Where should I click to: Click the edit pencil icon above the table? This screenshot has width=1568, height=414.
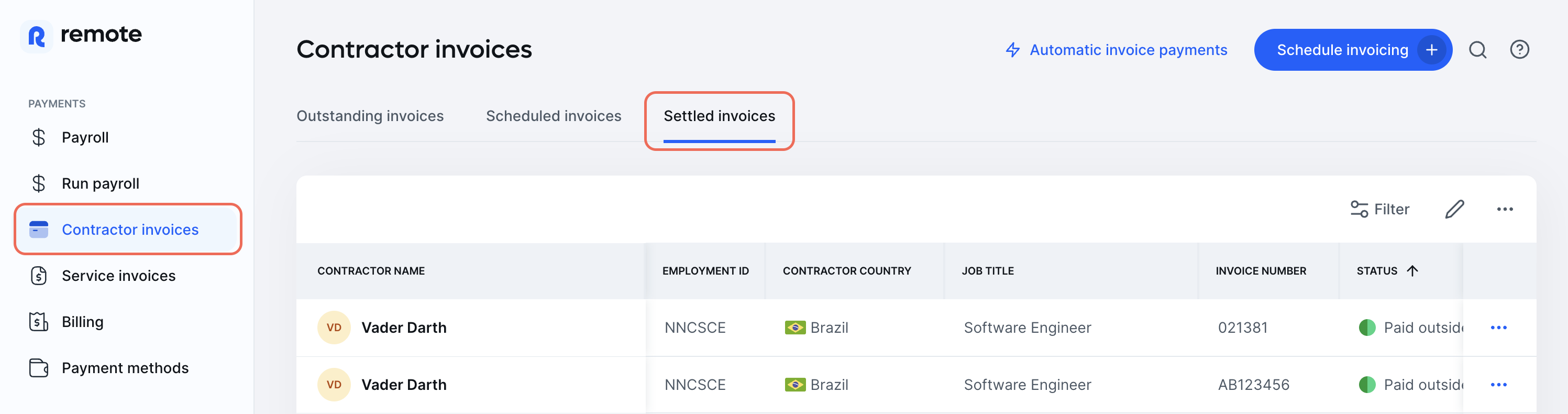pos(1455,209)
